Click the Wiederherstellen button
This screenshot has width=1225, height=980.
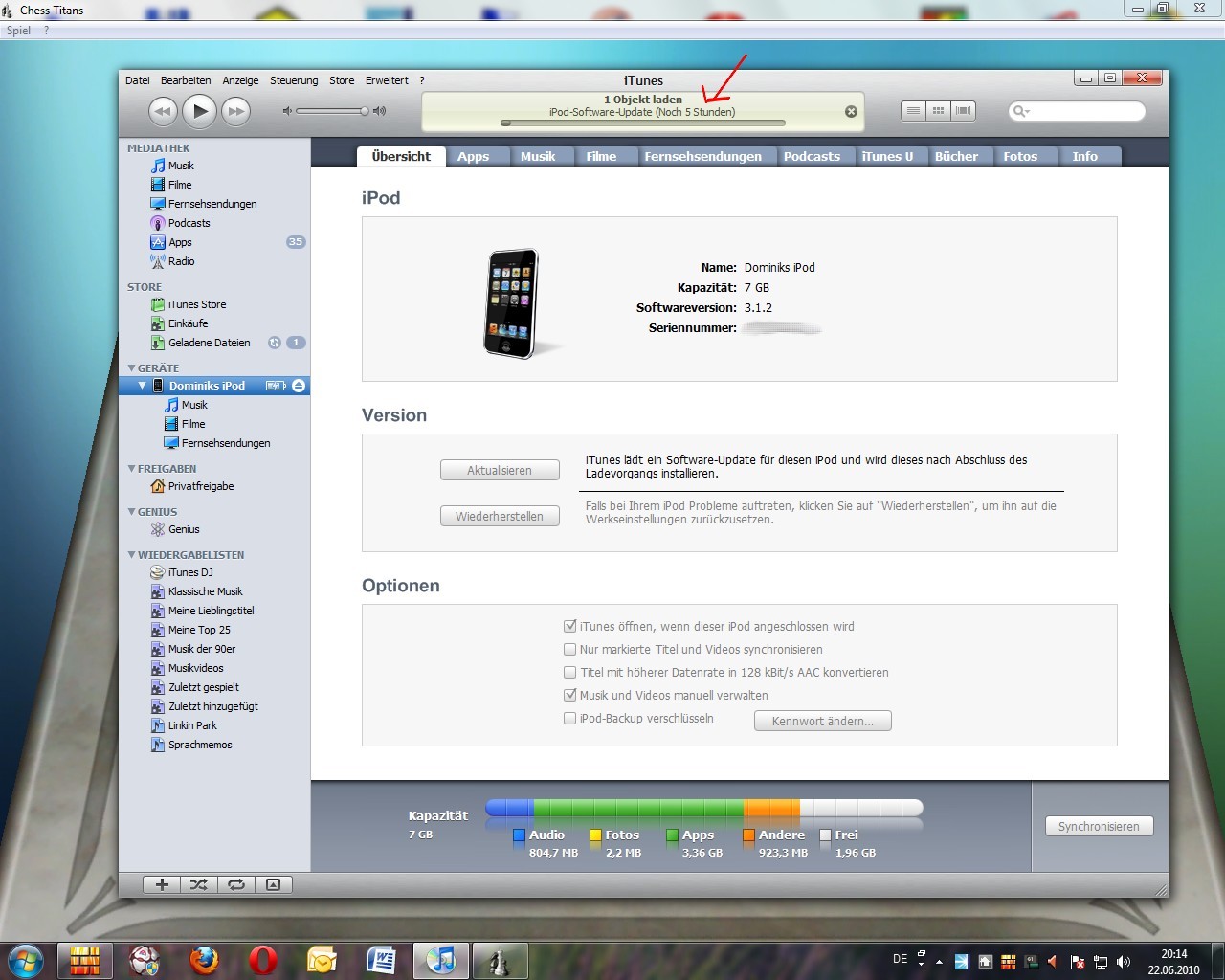click(x=500, y=516)
